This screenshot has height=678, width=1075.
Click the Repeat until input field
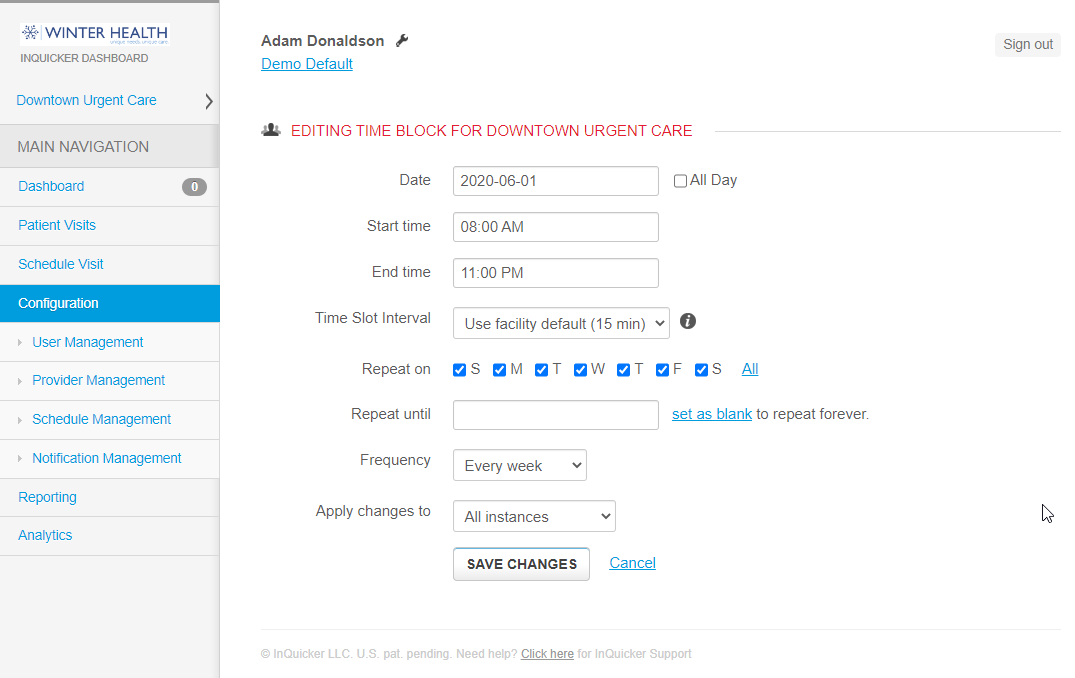pyautogui.click(x=555, y=414)
